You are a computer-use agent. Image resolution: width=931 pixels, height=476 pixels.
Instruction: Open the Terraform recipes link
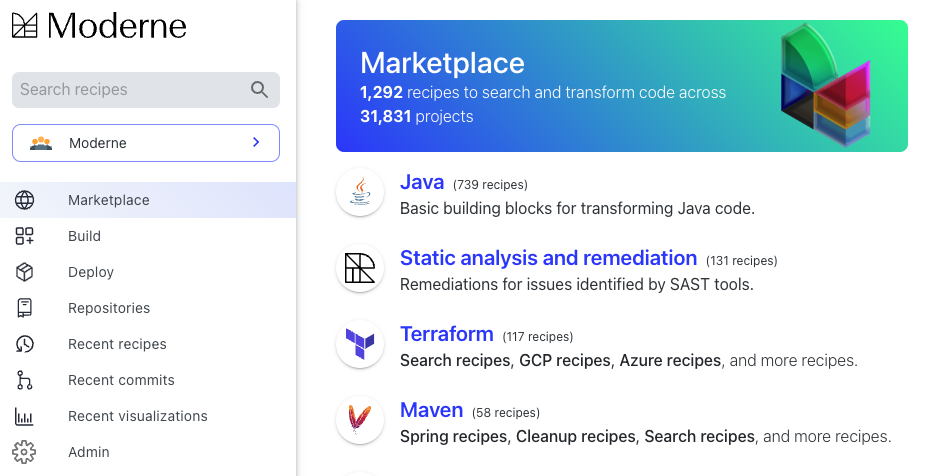tap(446, 334)
